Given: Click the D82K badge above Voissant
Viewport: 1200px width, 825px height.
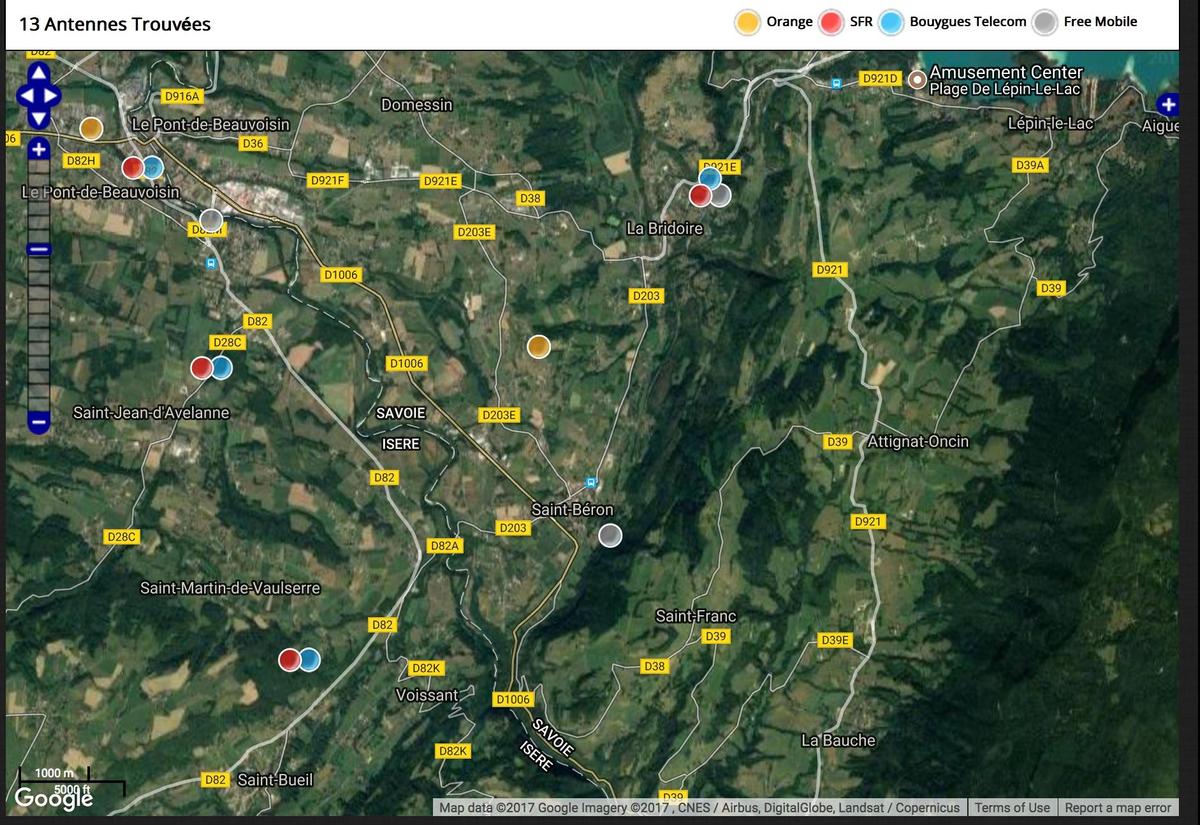Looking at the screenshot, I should (x=427, y=668).
